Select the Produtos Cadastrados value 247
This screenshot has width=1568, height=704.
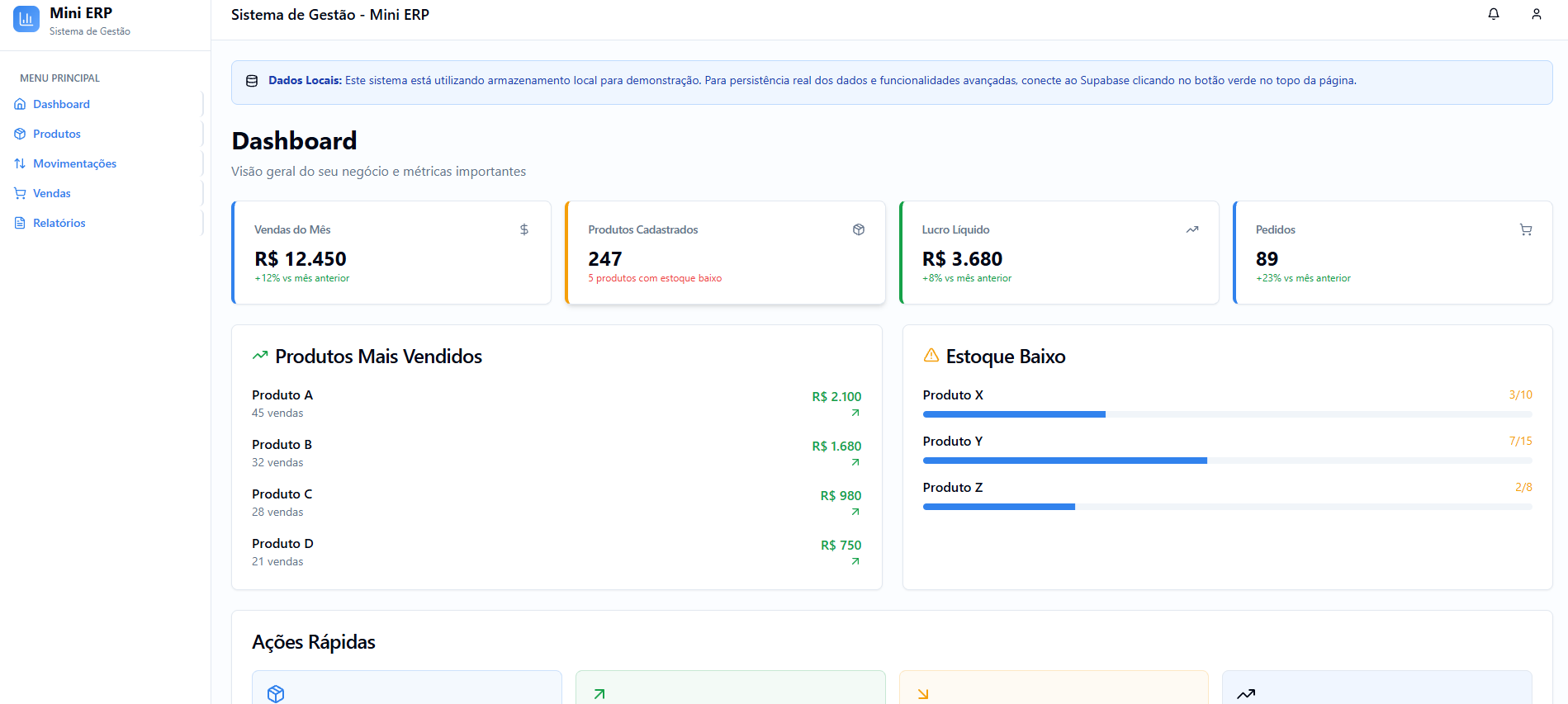click(605, 259)
